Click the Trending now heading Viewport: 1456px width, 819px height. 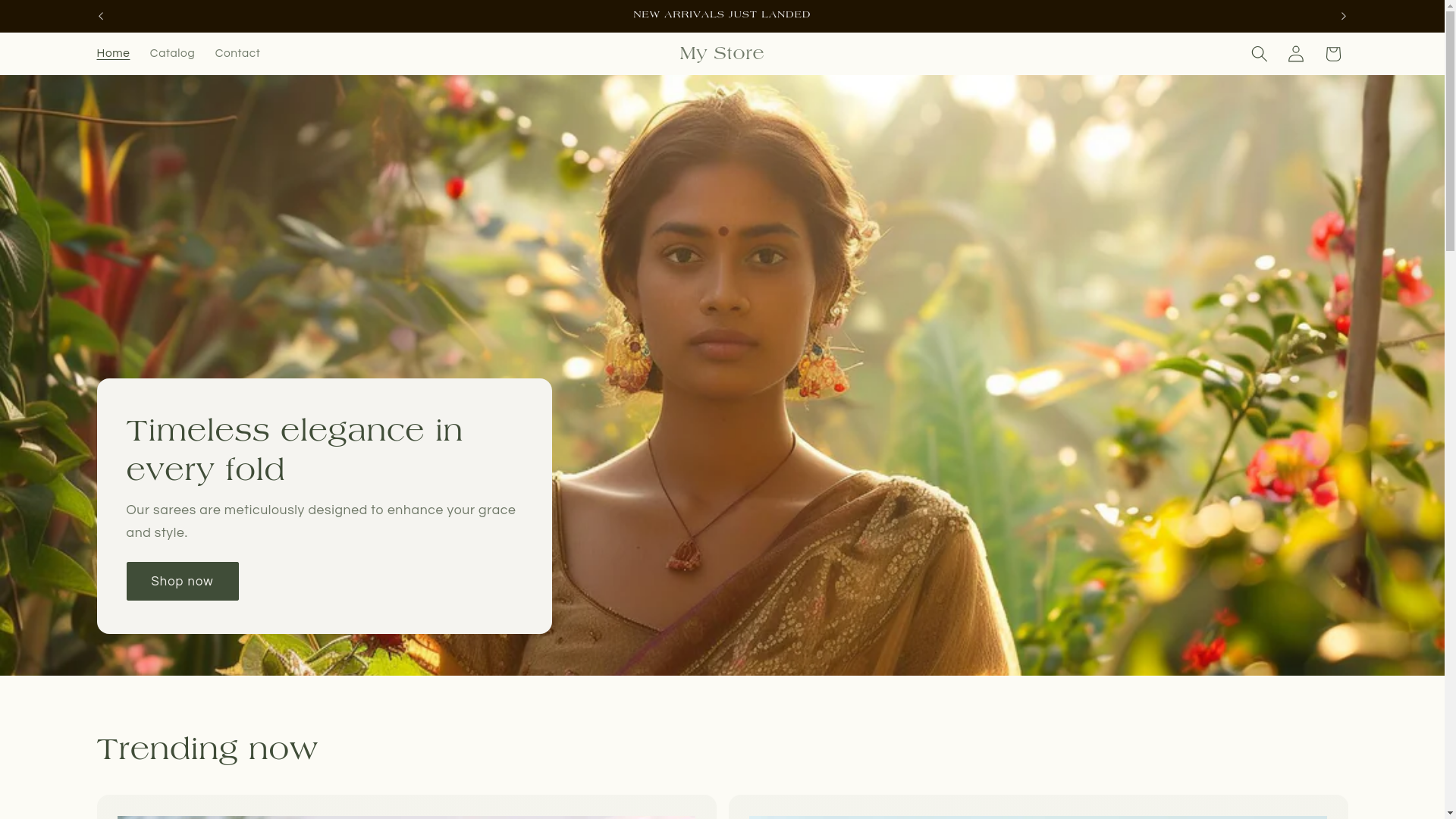pos(207,749)
